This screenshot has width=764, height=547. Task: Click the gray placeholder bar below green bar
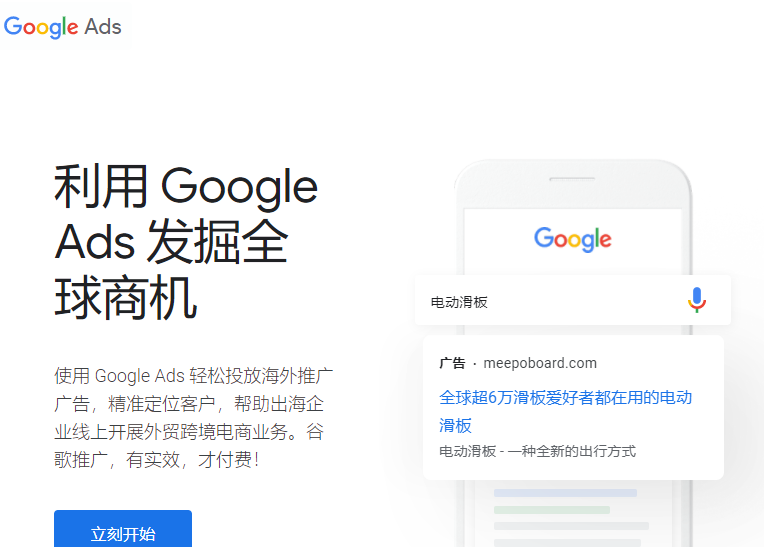571,526
